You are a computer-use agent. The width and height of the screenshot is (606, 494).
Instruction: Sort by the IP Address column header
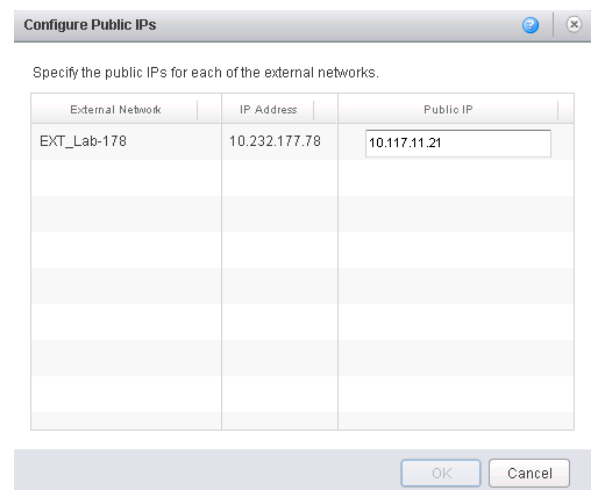coord(268,109)
